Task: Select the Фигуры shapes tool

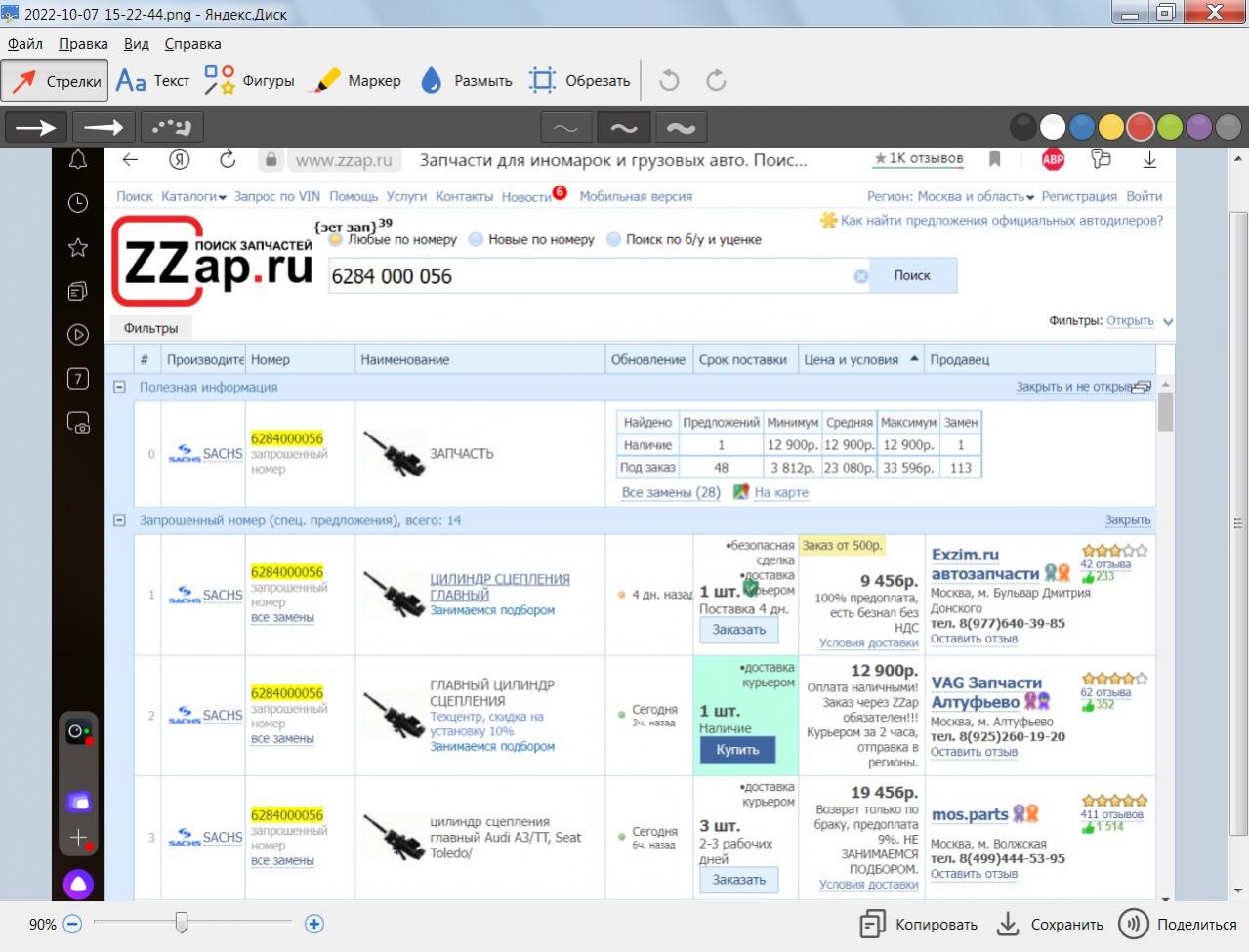Action: click(249, 81)
